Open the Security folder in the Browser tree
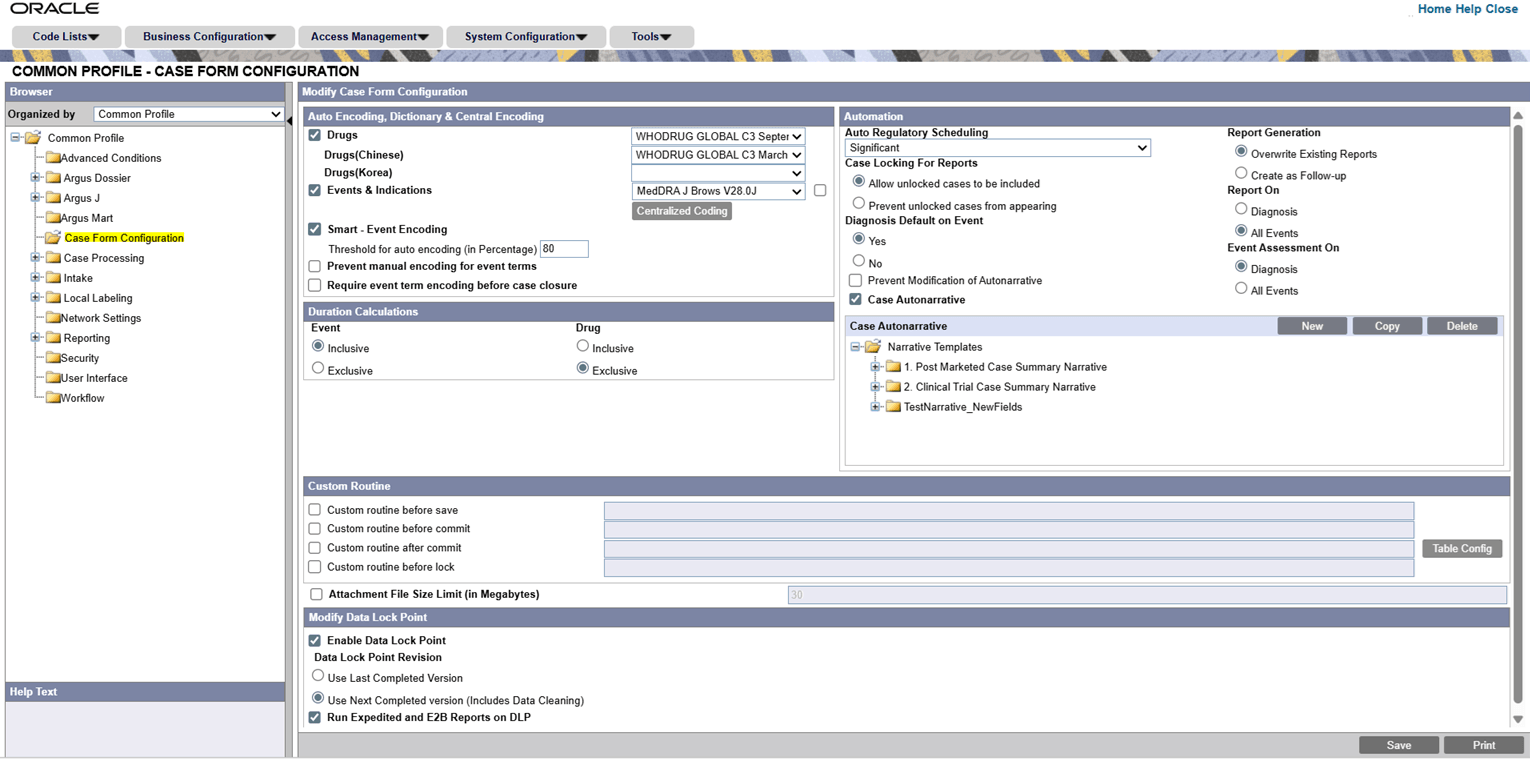Viewport: 1530px width, 759px height. pos(54,357)
